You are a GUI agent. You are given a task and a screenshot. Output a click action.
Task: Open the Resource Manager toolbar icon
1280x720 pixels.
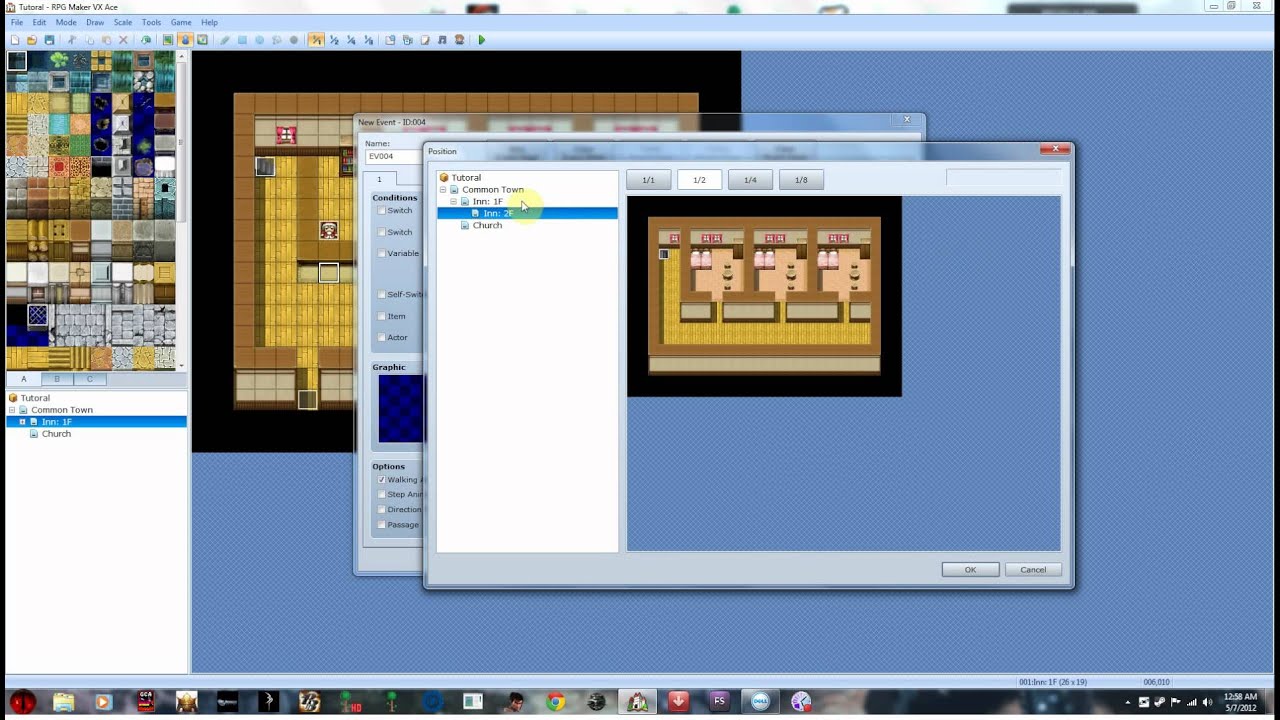[407, 40]
